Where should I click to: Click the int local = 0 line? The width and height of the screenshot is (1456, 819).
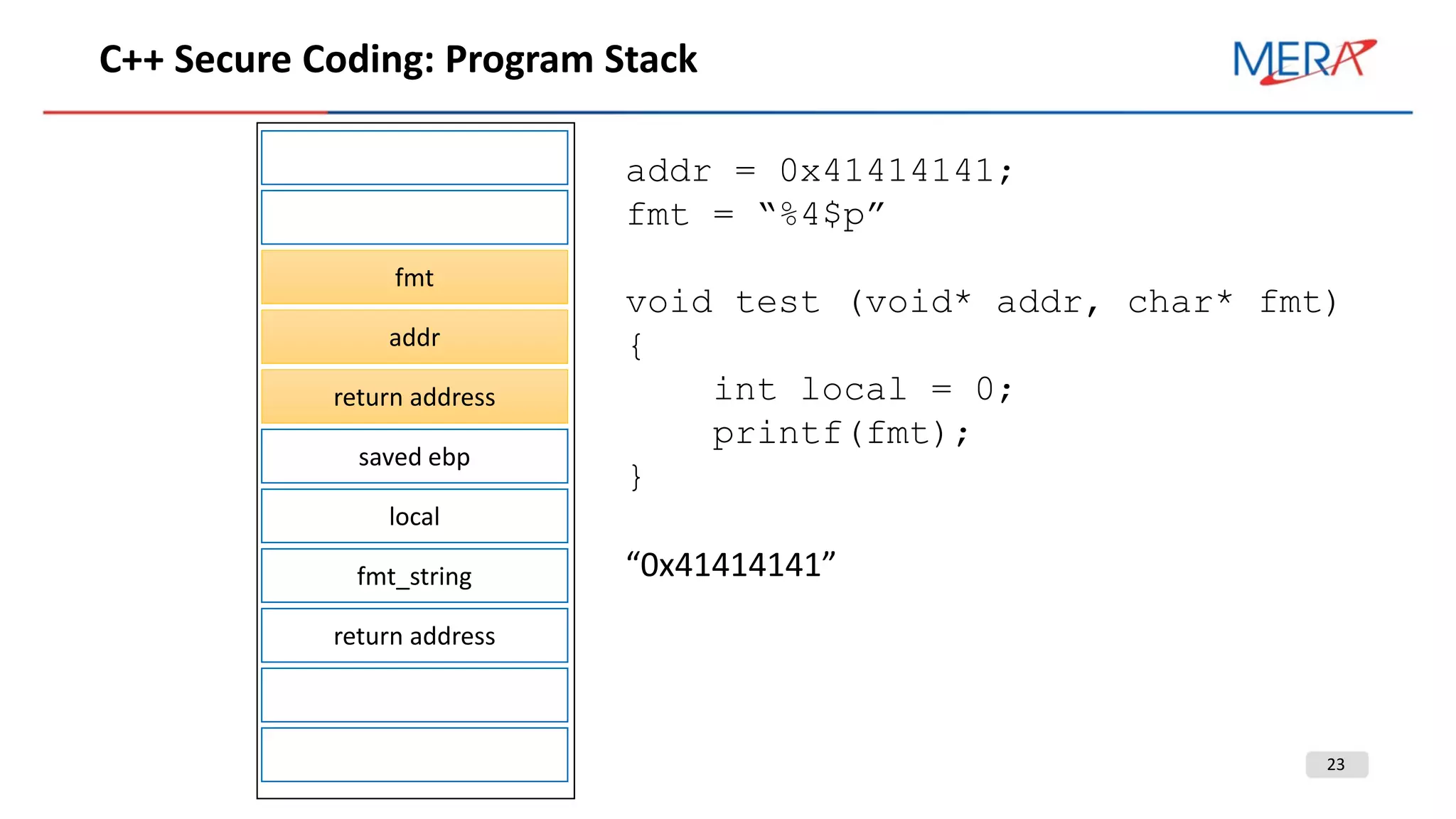tap(862, 390)
